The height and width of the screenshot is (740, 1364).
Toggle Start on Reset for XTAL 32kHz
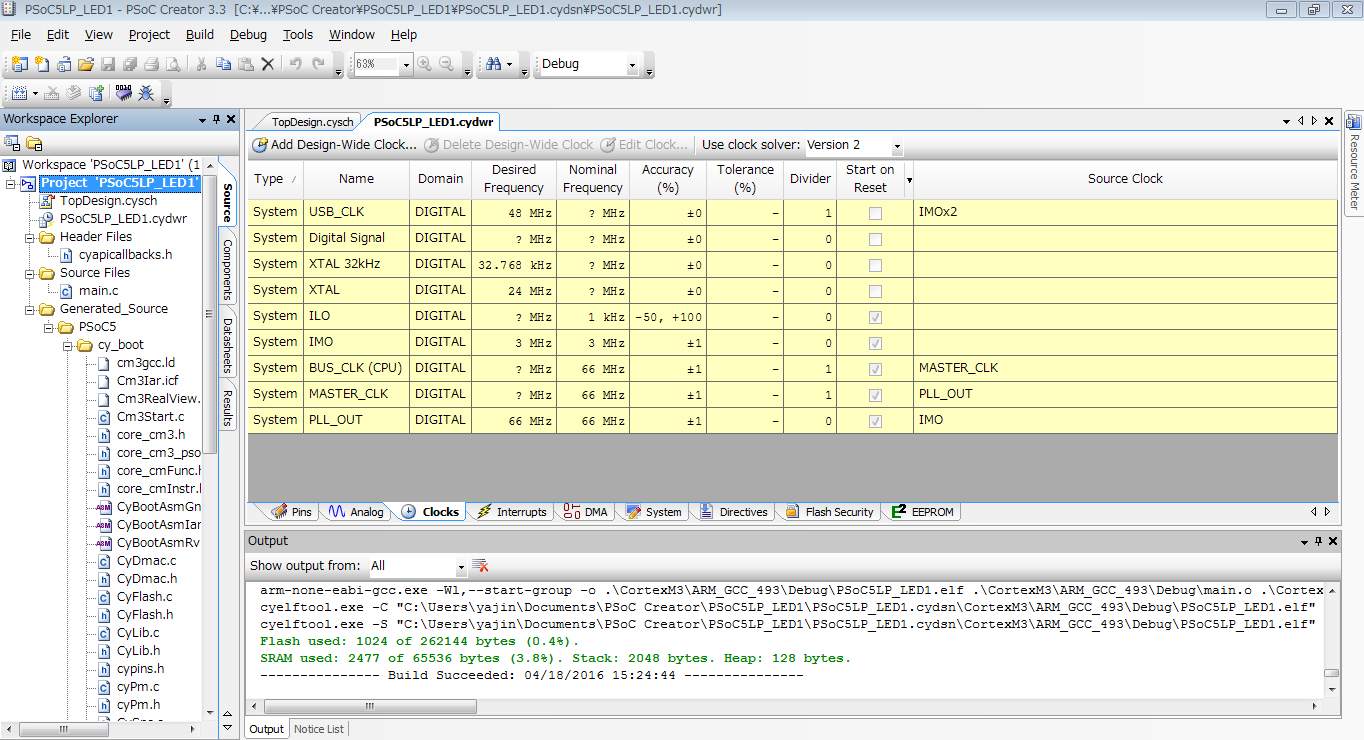(876, 265)
